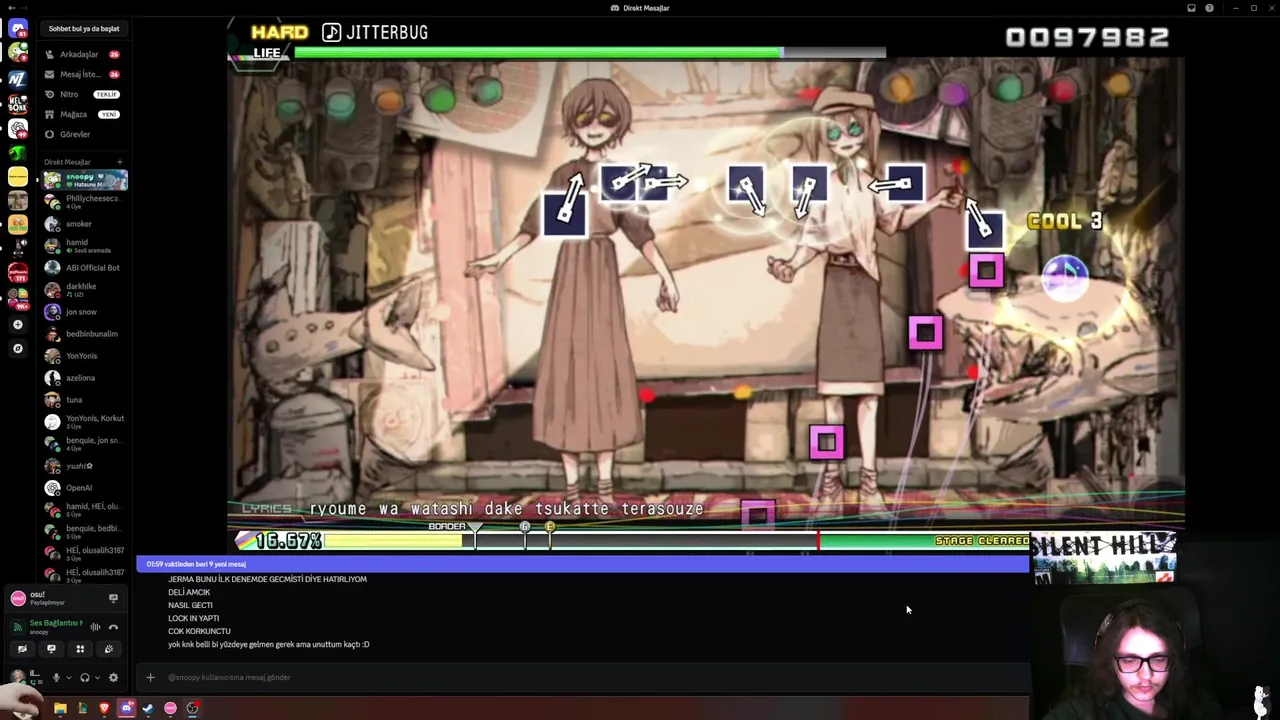This screenshot has width=1280, height=720.
Task: Open the jon snow direct message
Action: coord(84,312)
